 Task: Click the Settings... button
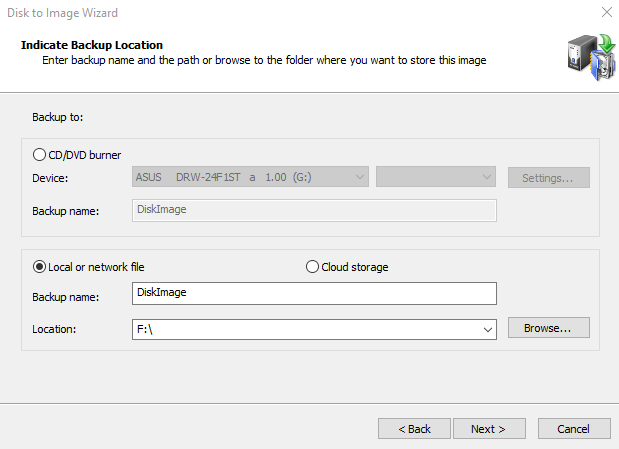tap(549, 178)
